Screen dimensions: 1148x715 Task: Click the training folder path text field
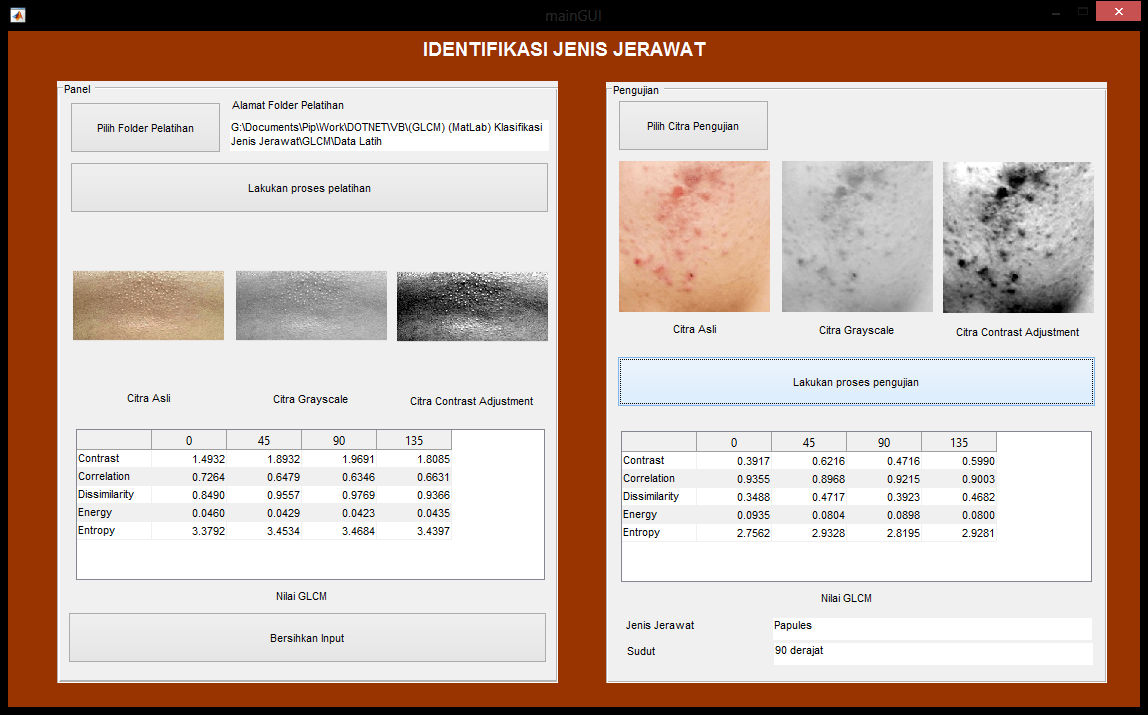pyautogui.click(x=388, y=135)
